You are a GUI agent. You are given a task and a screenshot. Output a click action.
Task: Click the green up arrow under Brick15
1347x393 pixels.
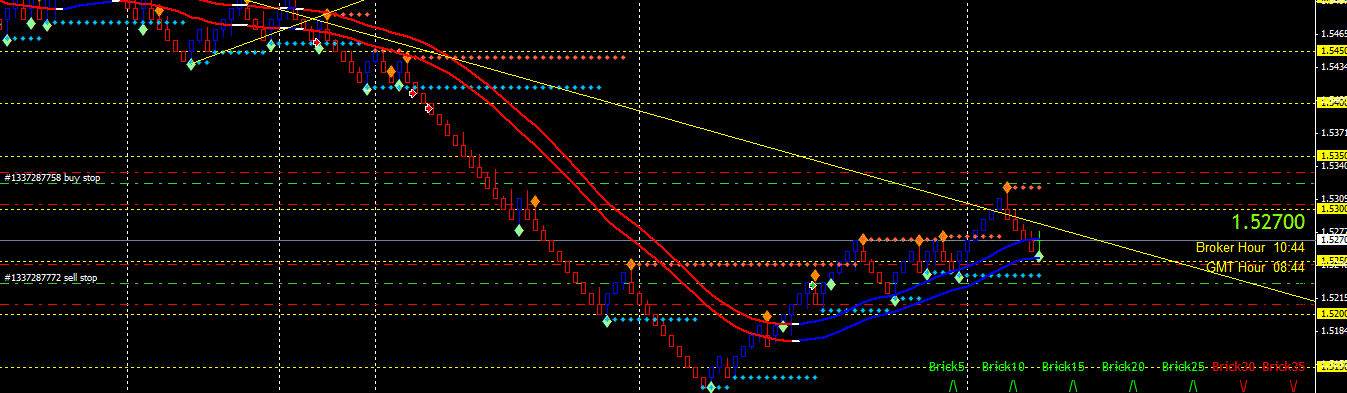point(1073,385)
